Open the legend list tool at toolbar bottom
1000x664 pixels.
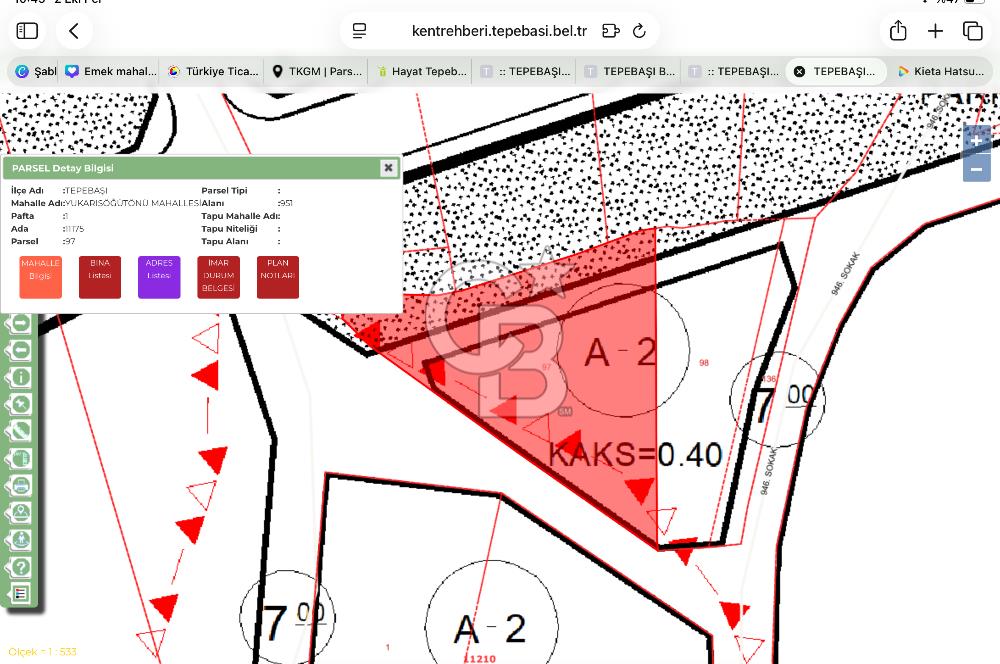point(20,594)
